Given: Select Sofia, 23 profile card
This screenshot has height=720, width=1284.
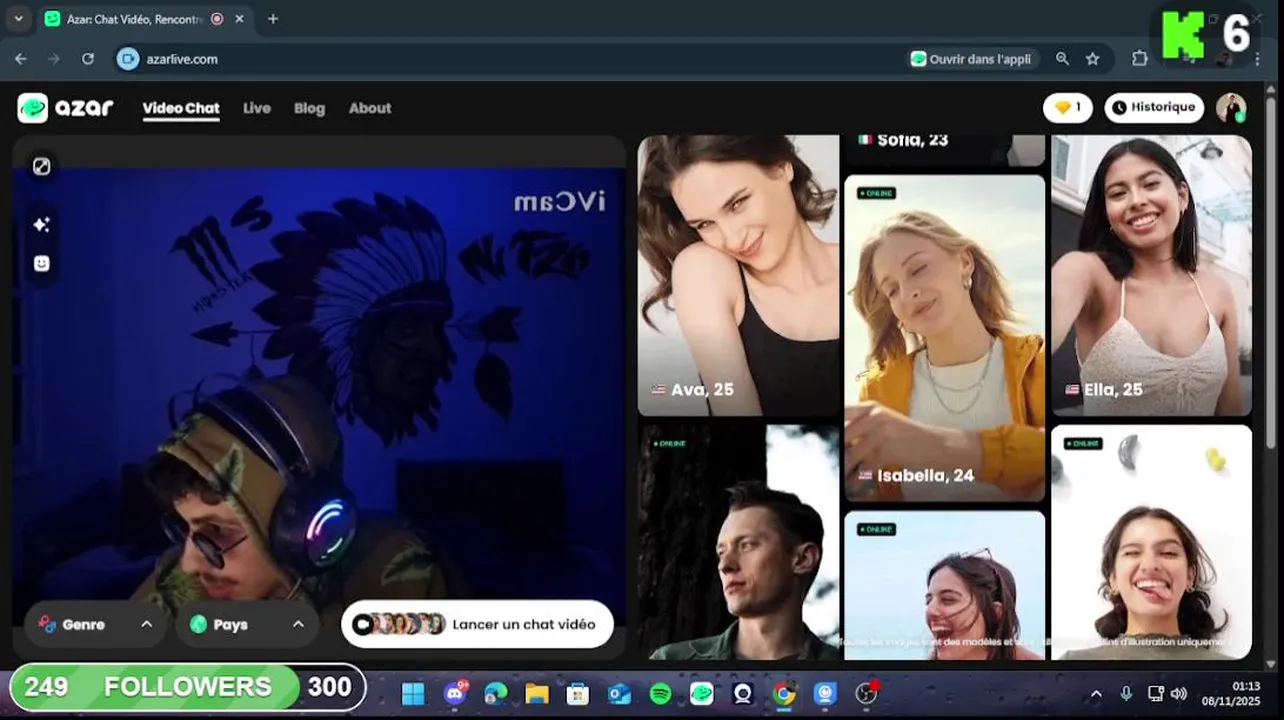Looking at the screenshot, I should (945, 150).
